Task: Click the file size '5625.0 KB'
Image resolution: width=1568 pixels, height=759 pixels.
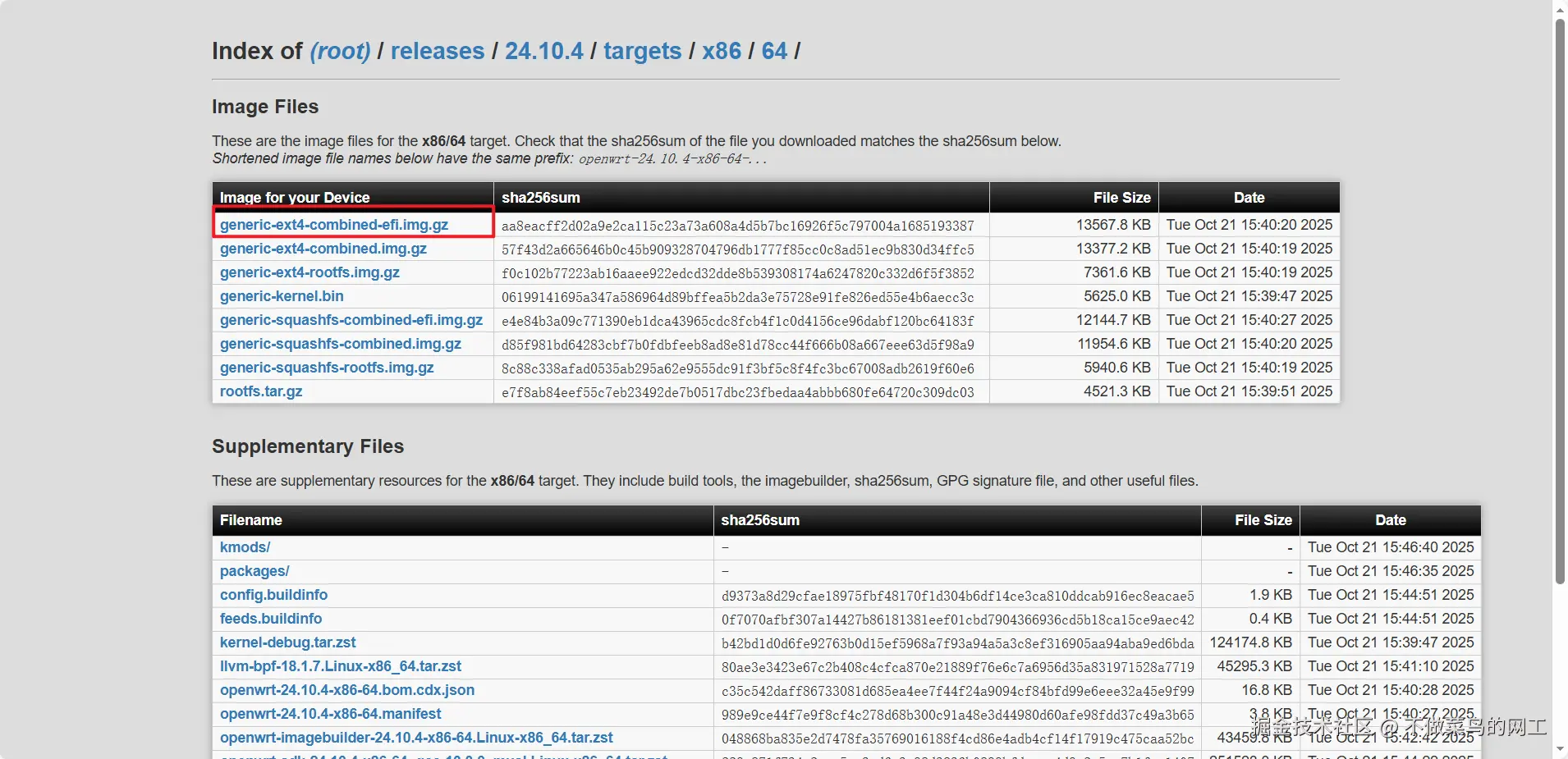Action: click(1117, 296)
